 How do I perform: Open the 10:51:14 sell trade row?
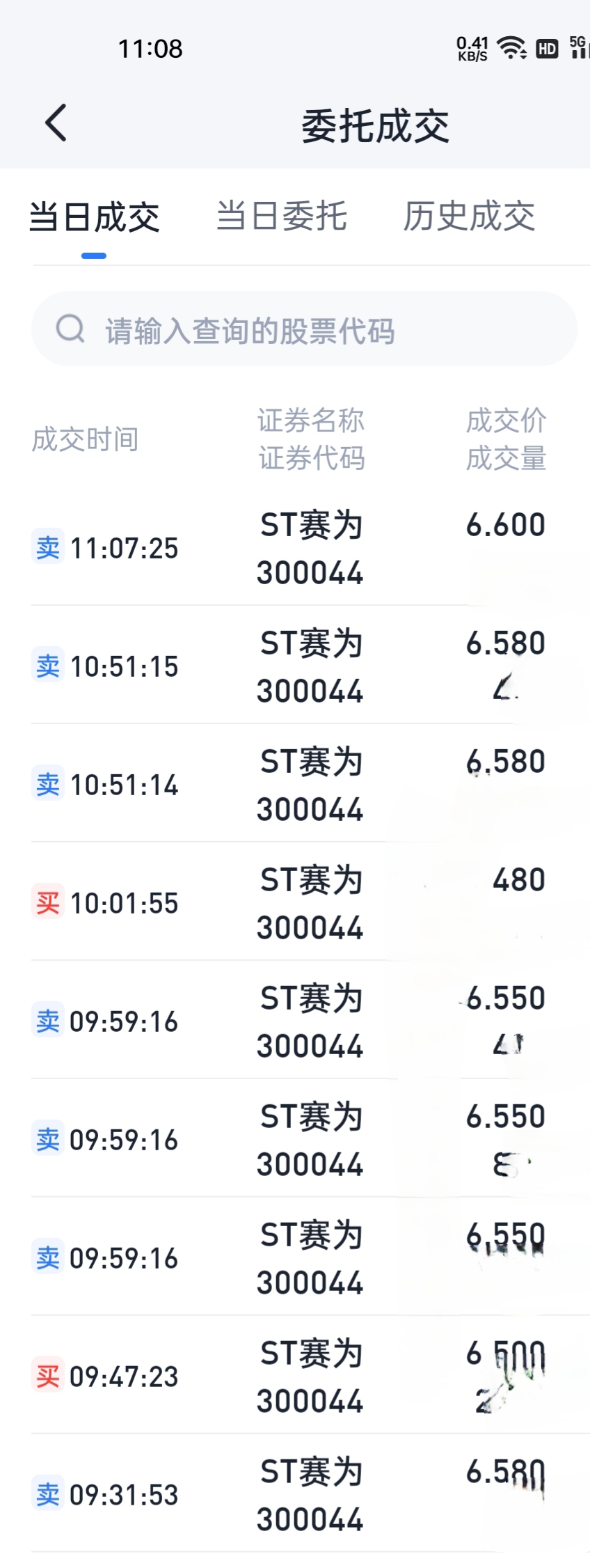(295, 783)
